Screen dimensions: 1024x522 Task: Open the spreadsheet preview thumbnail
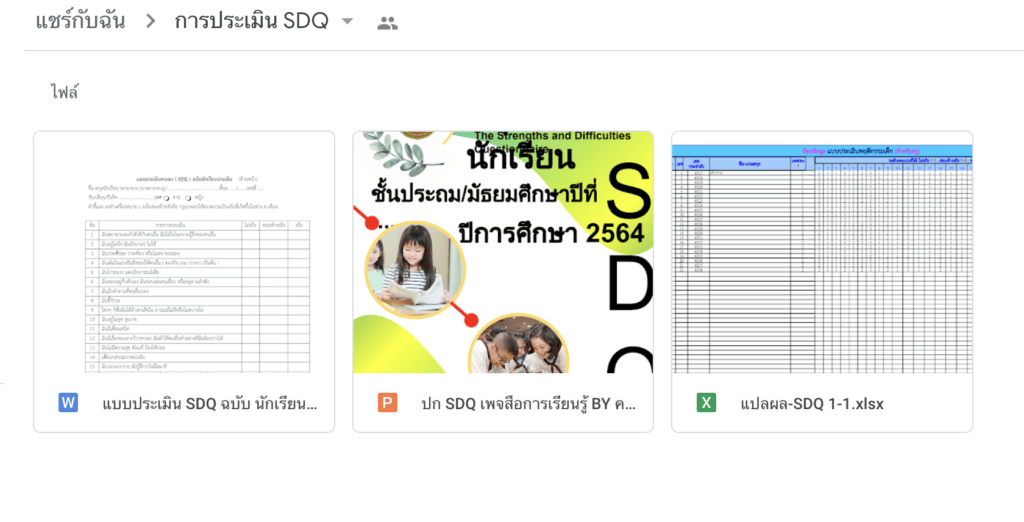coord(822,252)
